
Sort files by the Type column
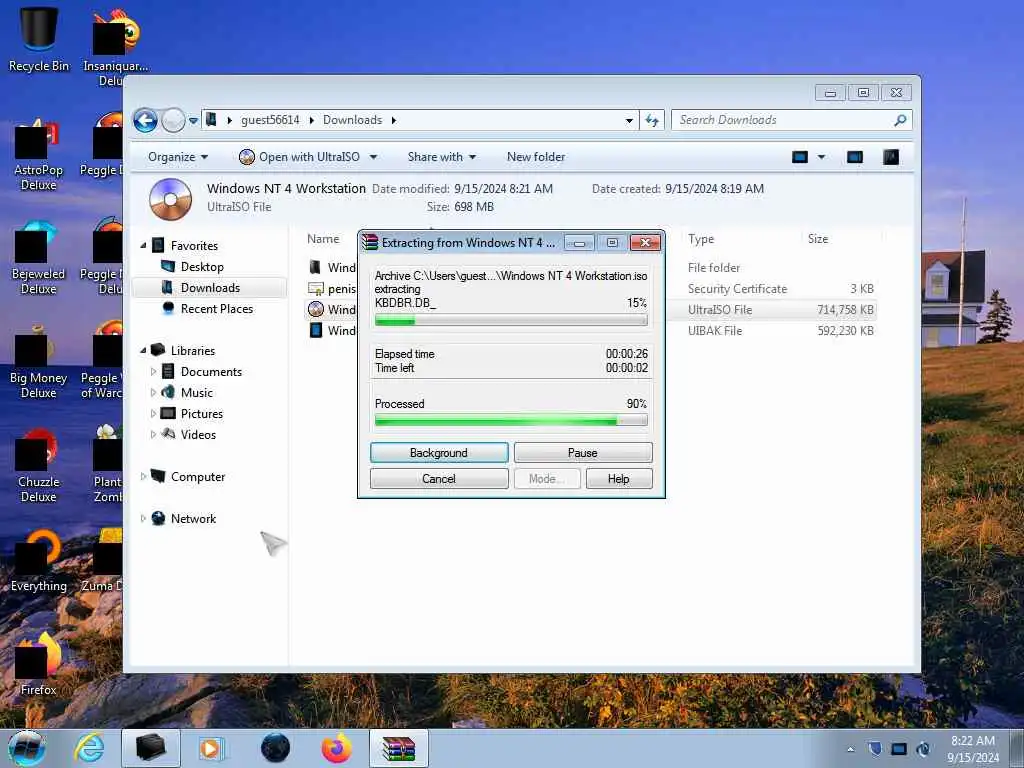coord(701,239)
